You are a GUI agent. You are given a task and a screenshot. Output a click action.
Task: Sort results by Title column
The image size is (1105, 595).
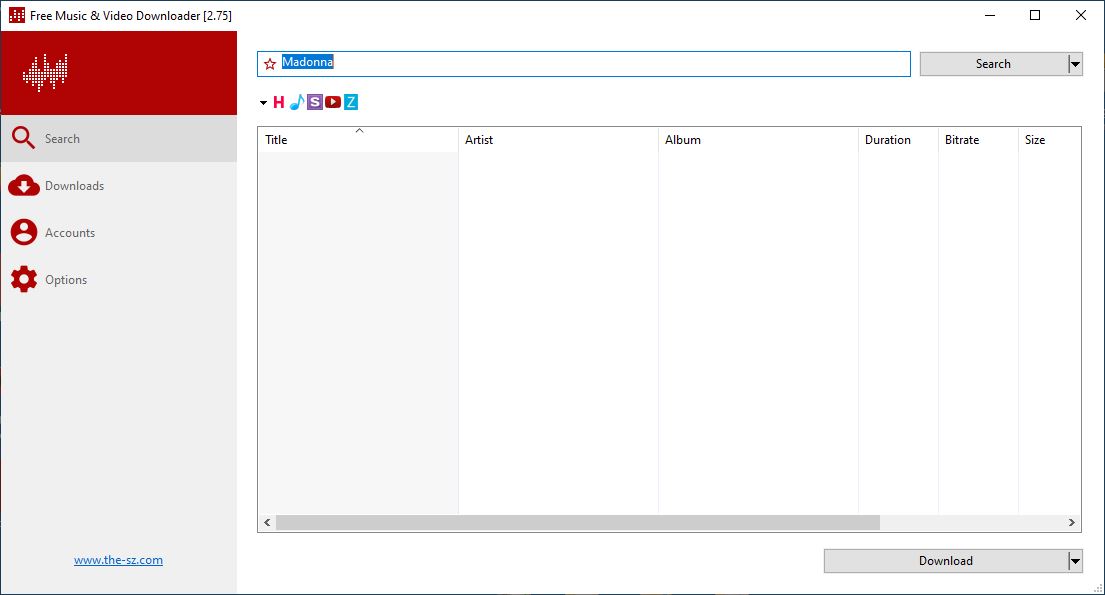tap(358, 140)
